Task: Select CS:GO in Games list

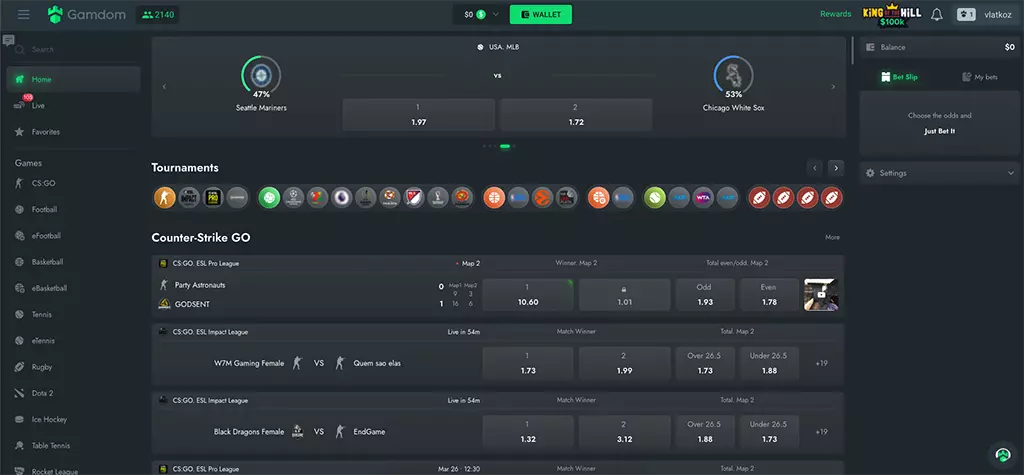Action: click(x=74, y=184)
